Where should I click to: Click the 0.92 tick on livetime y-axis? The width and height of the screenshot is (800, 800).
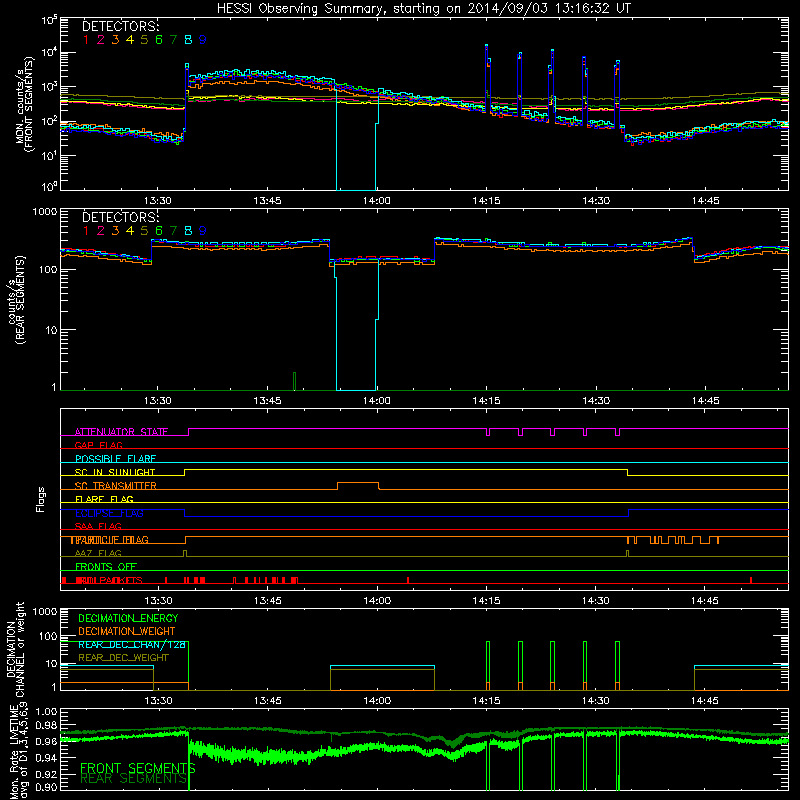pyautogui.click(x=46, y=772)
